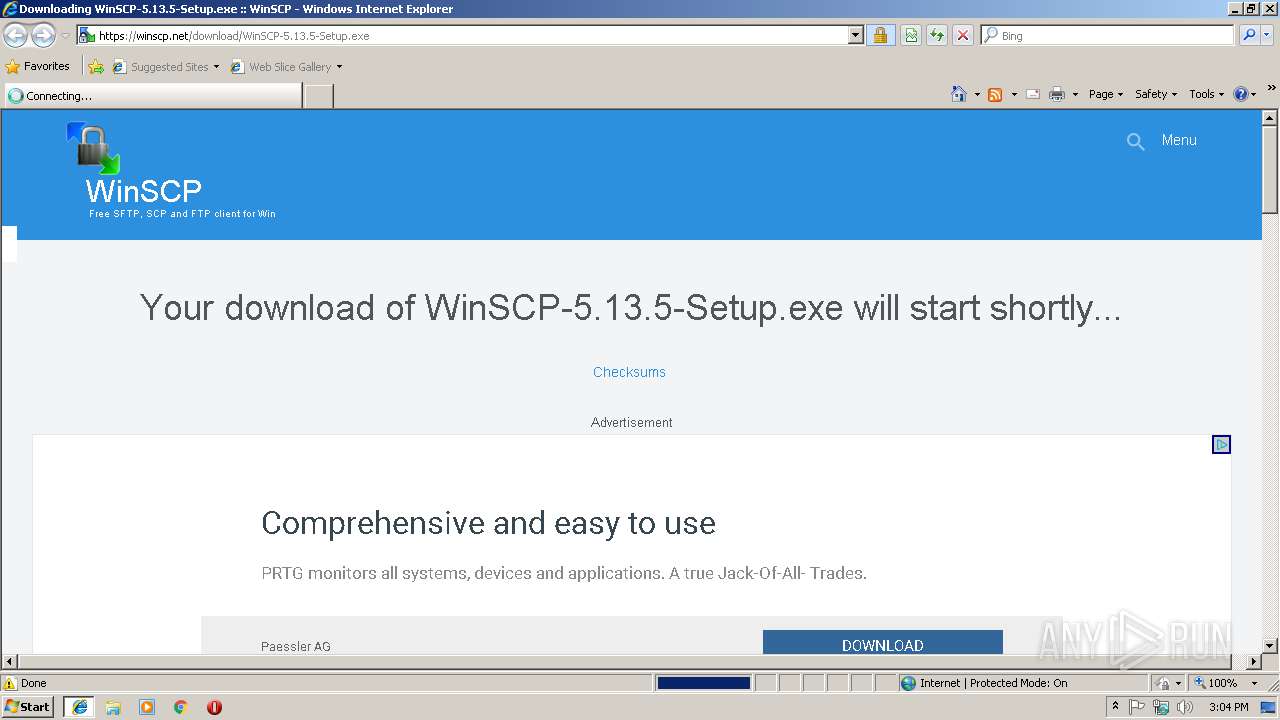This screenshot has width=1280, height=720.
Task: Stop loading with the red X icon
Action: click(x=962, y=36)
